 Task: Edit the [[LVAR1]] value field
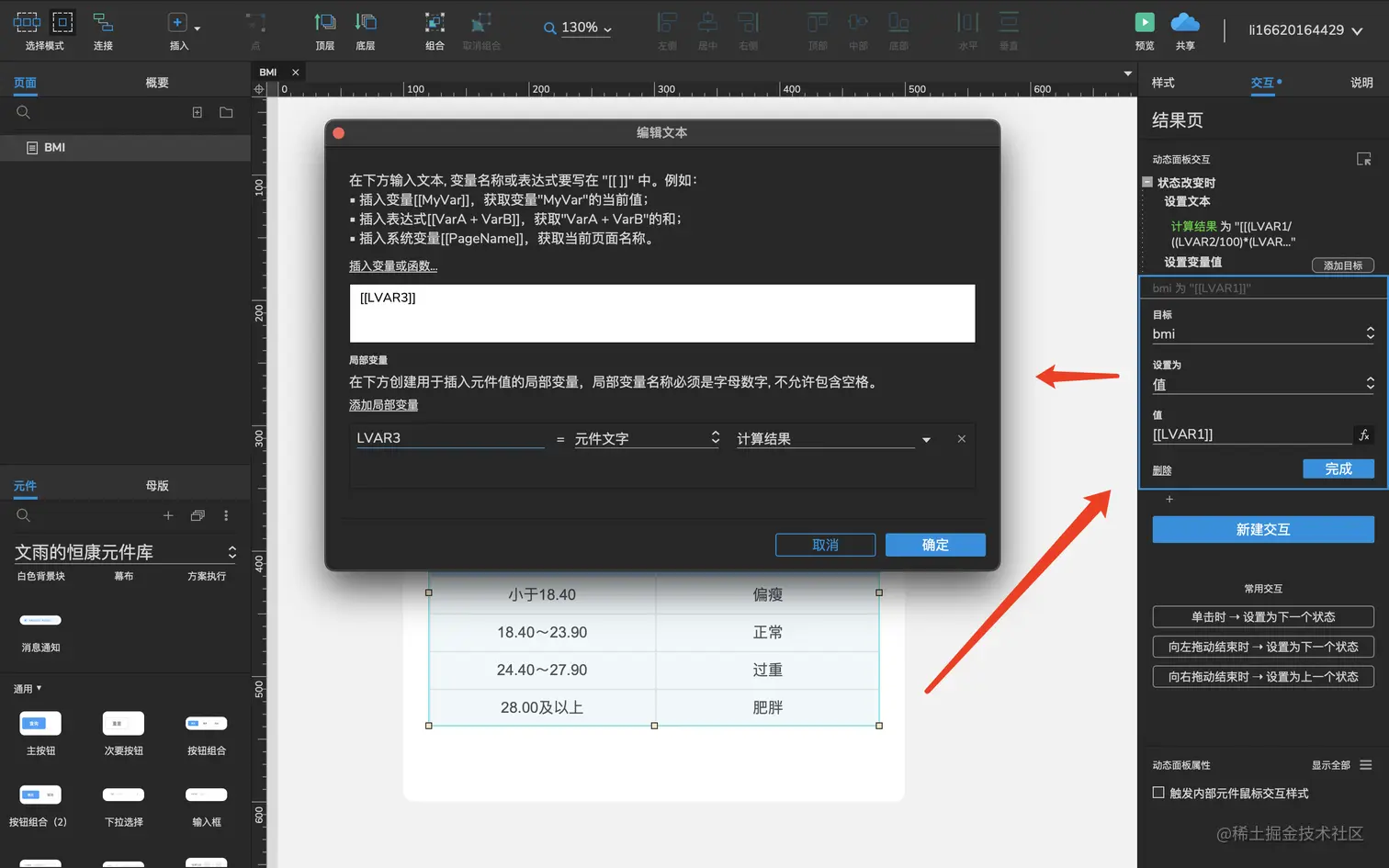pyautogui.click(x=1251, y=434)
